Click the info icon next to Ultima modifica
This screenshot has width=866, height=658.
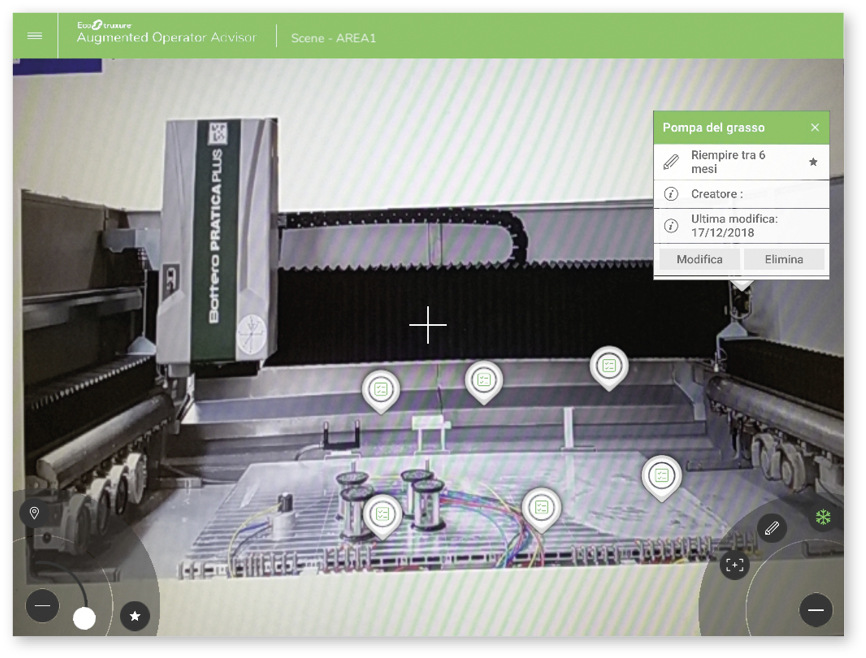671,225
